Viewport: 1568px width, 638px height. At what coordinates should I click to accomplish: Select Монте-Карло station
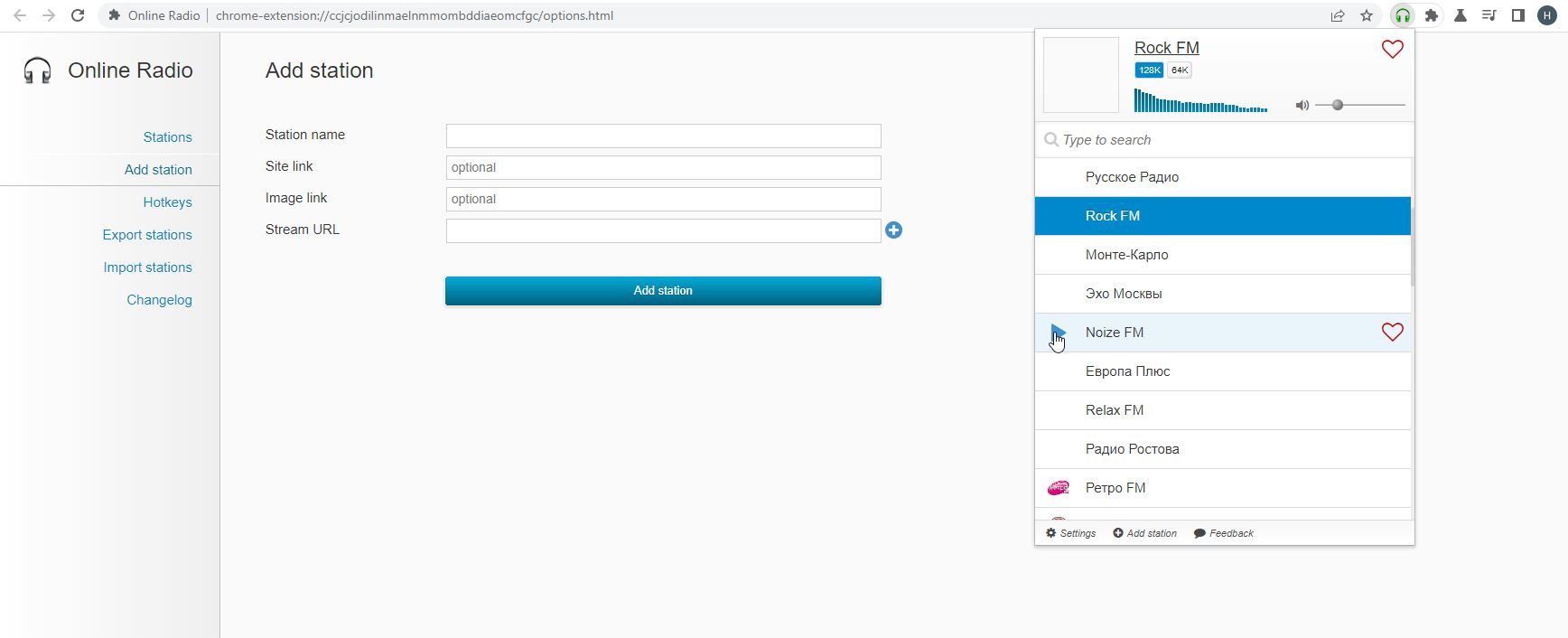click(x=1223, y=255)
